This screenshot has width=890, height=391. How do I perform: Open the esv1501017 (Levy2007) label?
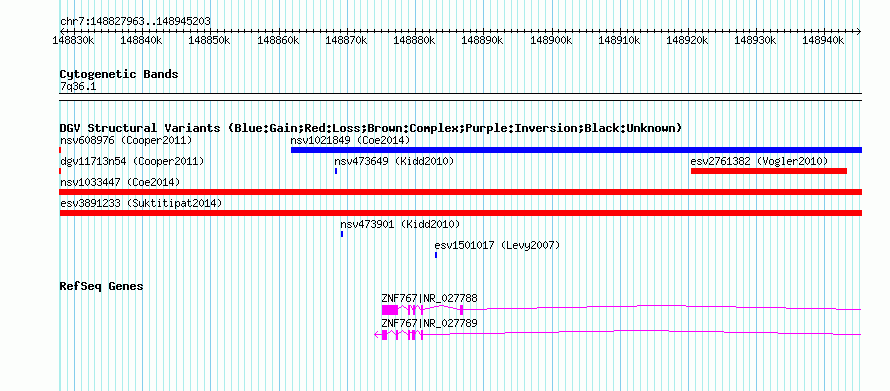497,245
